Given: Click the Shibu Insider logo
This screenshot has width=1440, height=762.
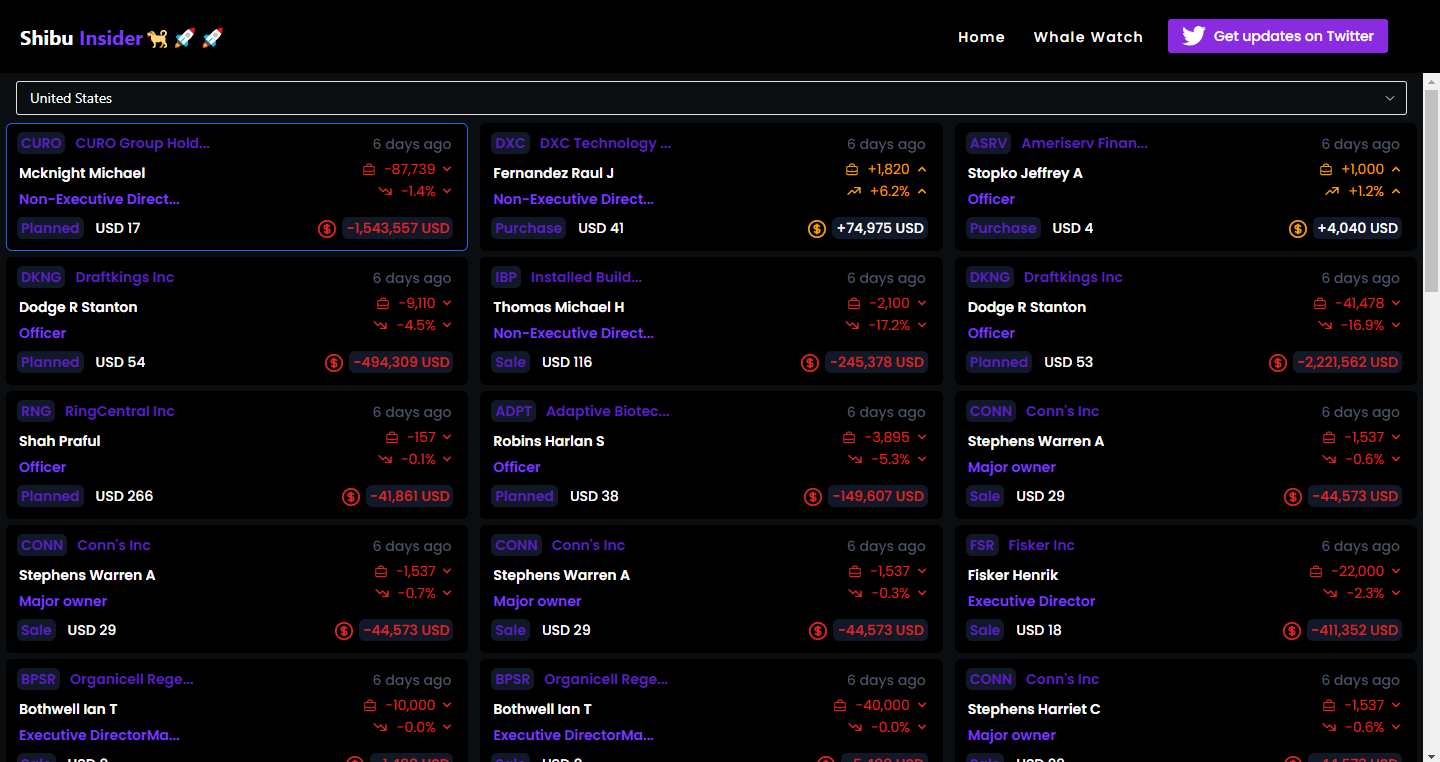Looking at the screenshot, I should click(121, 38).
